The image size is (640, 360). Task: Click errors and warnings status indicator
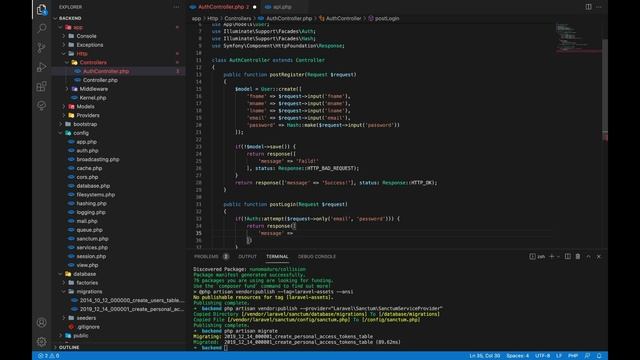pos(49,356)
